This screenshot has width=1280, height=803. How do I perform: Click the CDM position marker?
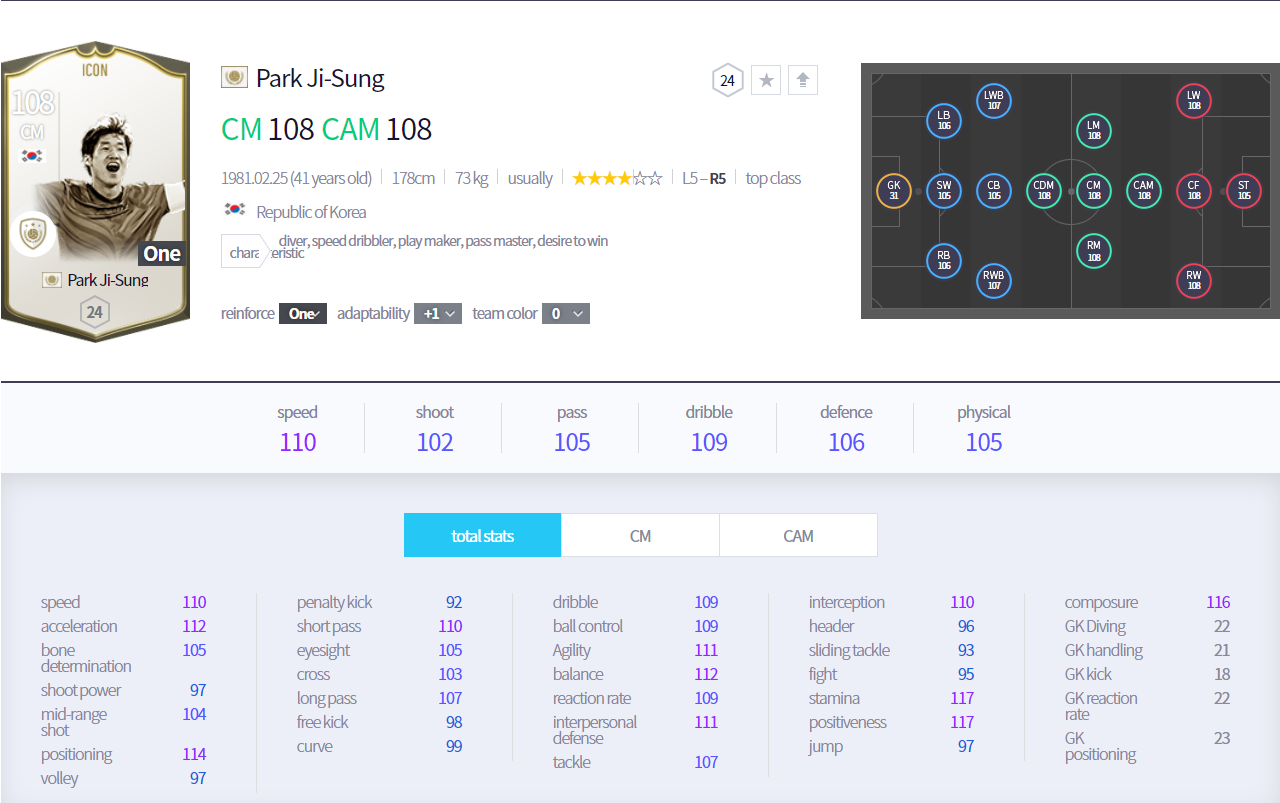pos(1043,190)
